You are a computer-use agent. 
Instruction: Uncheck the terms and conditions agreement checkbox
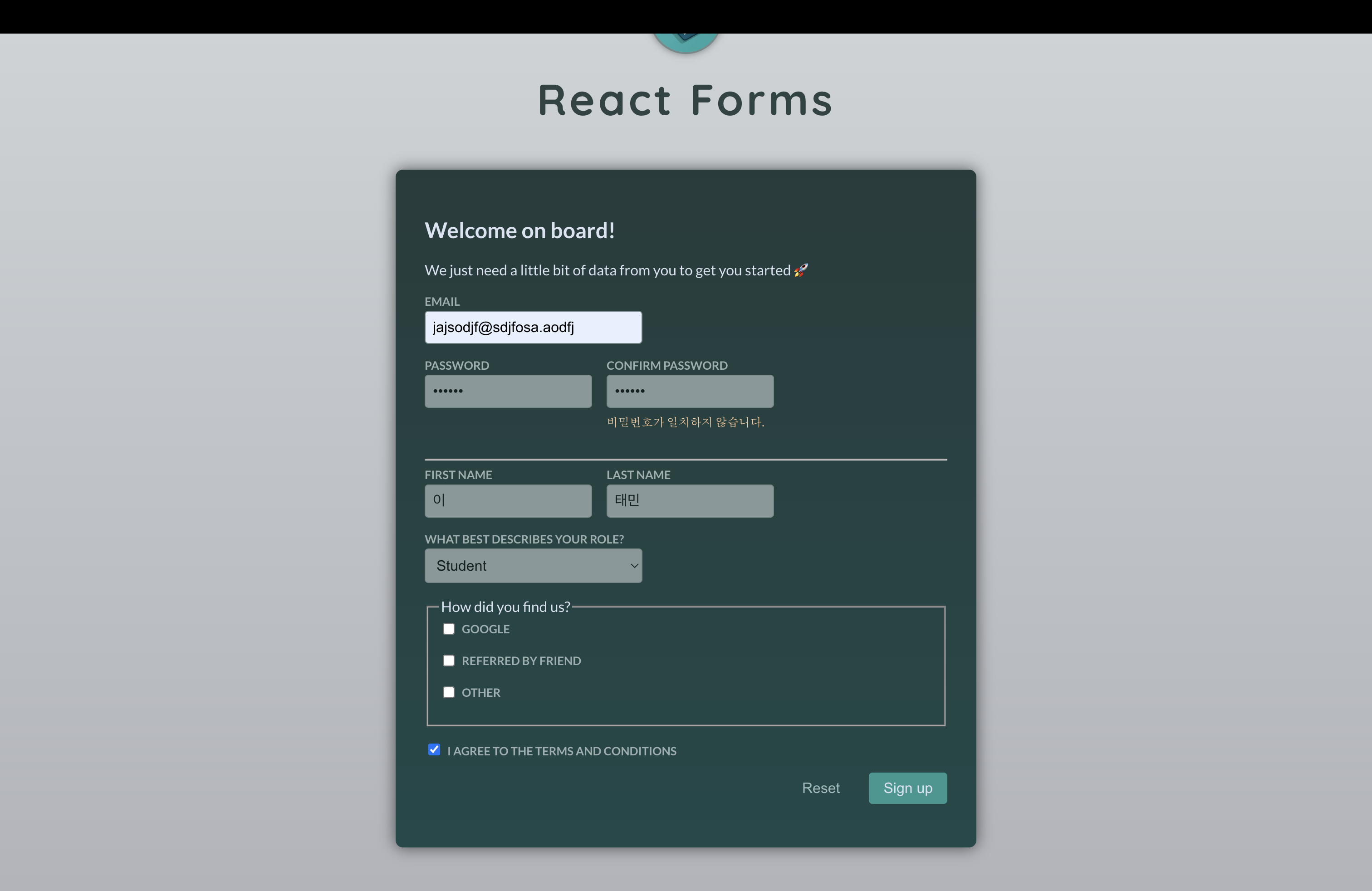click(434, 750)
